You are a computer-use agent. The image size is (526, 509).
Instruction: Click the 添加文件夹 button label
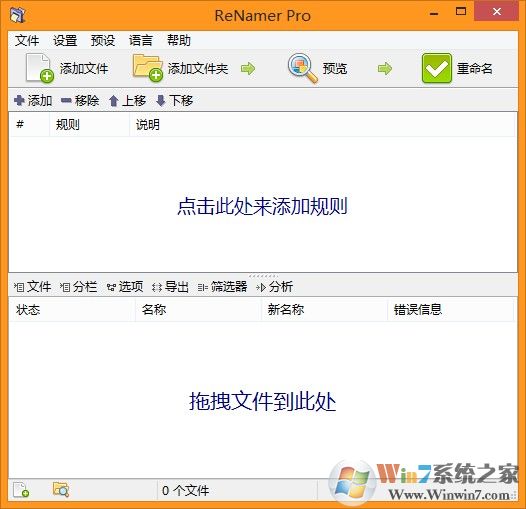click(x=198, y=68)
